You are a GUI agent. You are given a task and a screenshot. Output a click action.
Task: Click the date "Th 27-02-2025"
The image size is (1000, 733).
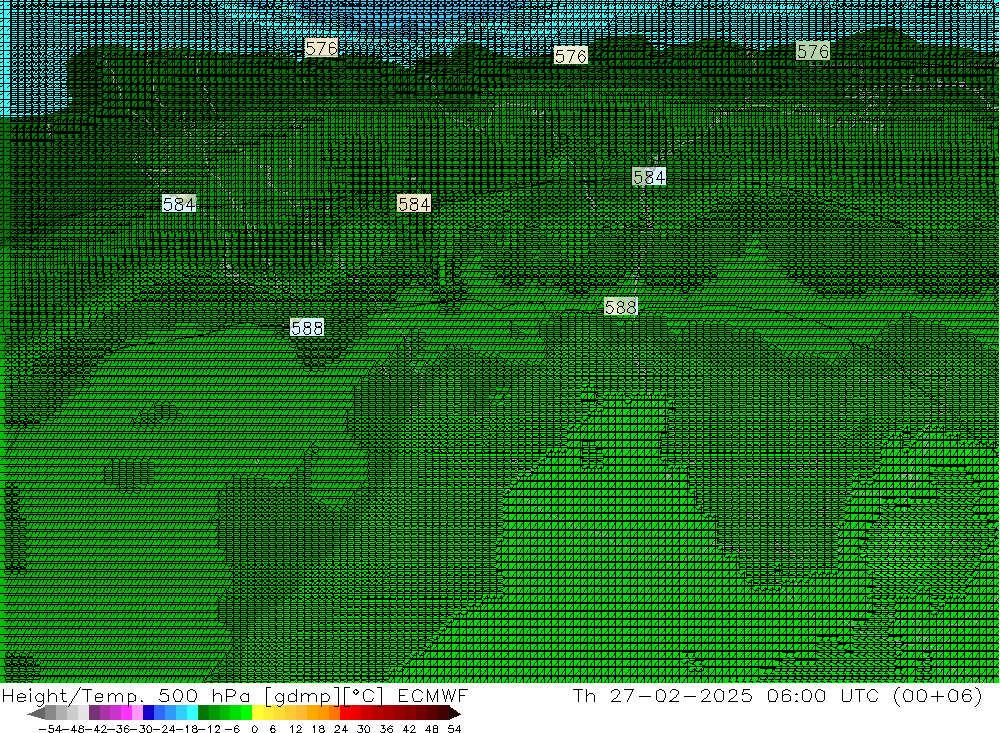(663, 696)
